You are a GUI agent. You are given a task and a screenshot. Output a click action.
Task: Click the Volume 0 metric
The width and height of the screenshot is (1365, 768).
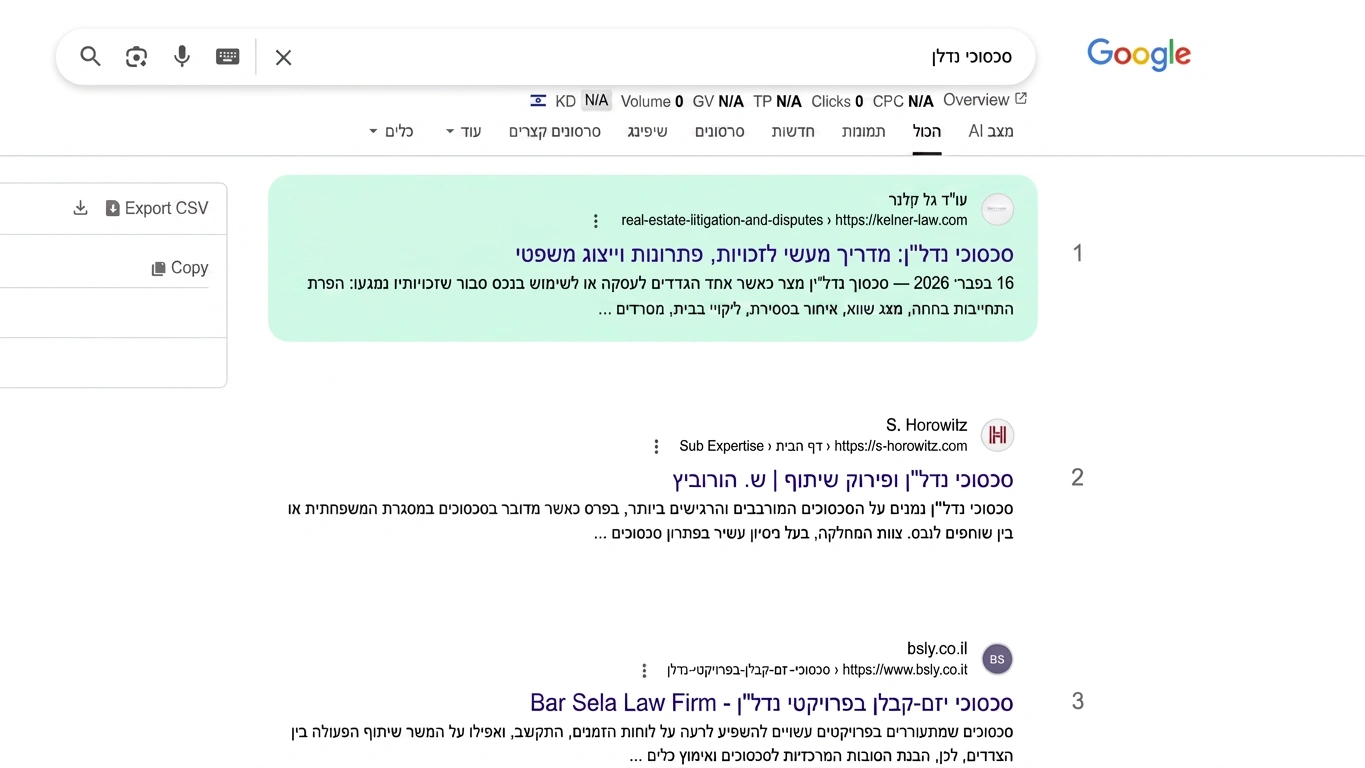tap(652, 101)
